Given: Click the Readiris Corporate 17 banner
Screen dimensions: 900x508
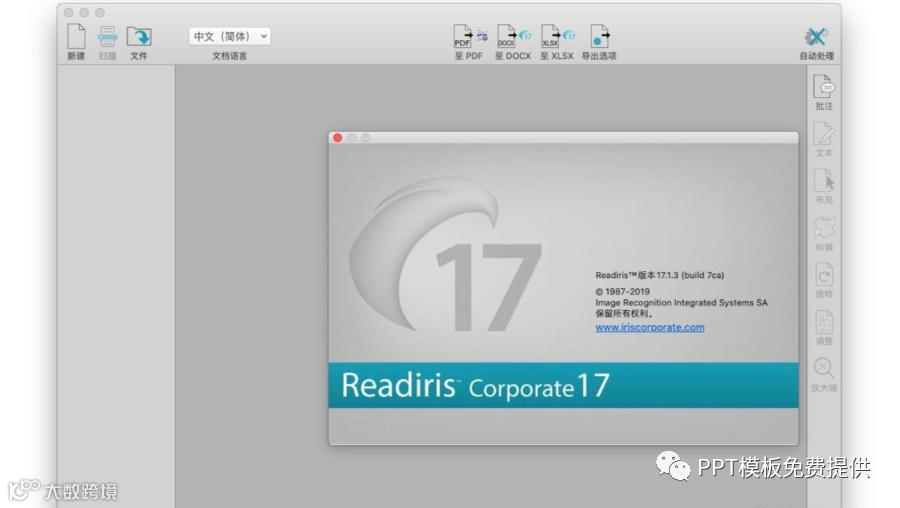Looking at the screenshot, I should (x=563, y=385).
